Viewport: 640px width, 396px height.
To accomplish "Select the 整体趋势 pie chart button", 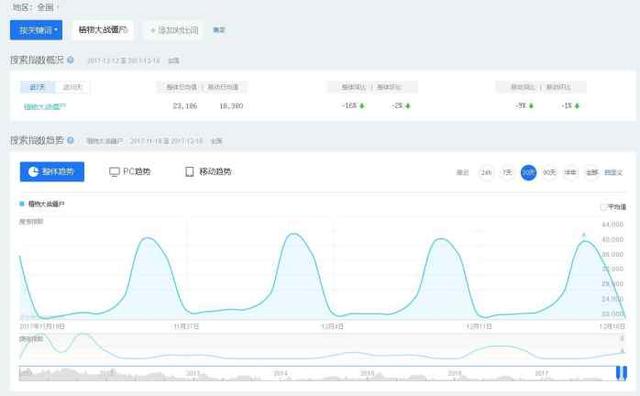I will tap(52, 172).
